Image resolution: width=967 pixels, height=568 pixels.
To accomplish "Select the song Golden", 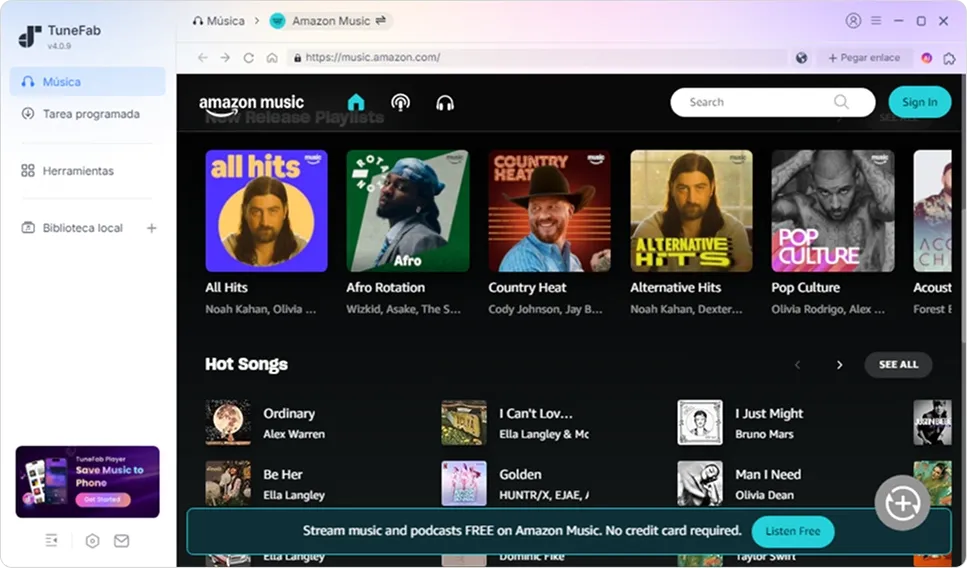I will [x=521, y=475].
